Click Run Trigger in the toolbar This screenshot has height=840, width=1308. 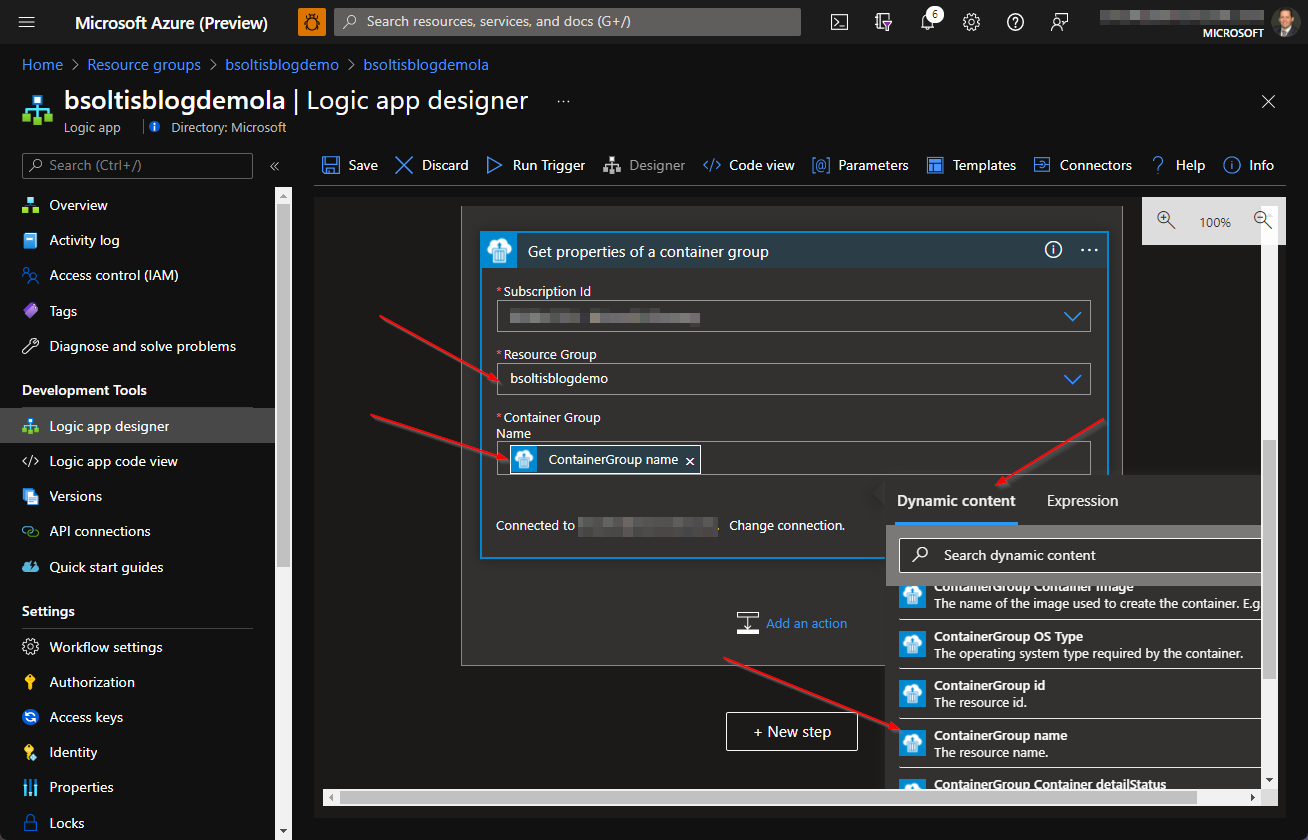tap(536, 165)
